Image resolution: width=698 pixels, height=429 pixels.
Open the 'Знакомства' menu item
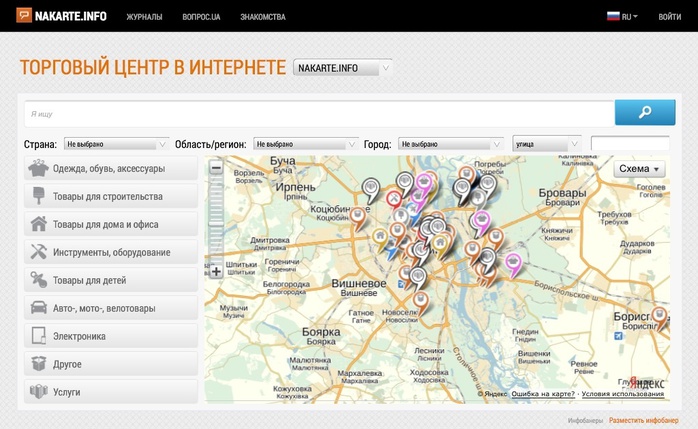263,17
